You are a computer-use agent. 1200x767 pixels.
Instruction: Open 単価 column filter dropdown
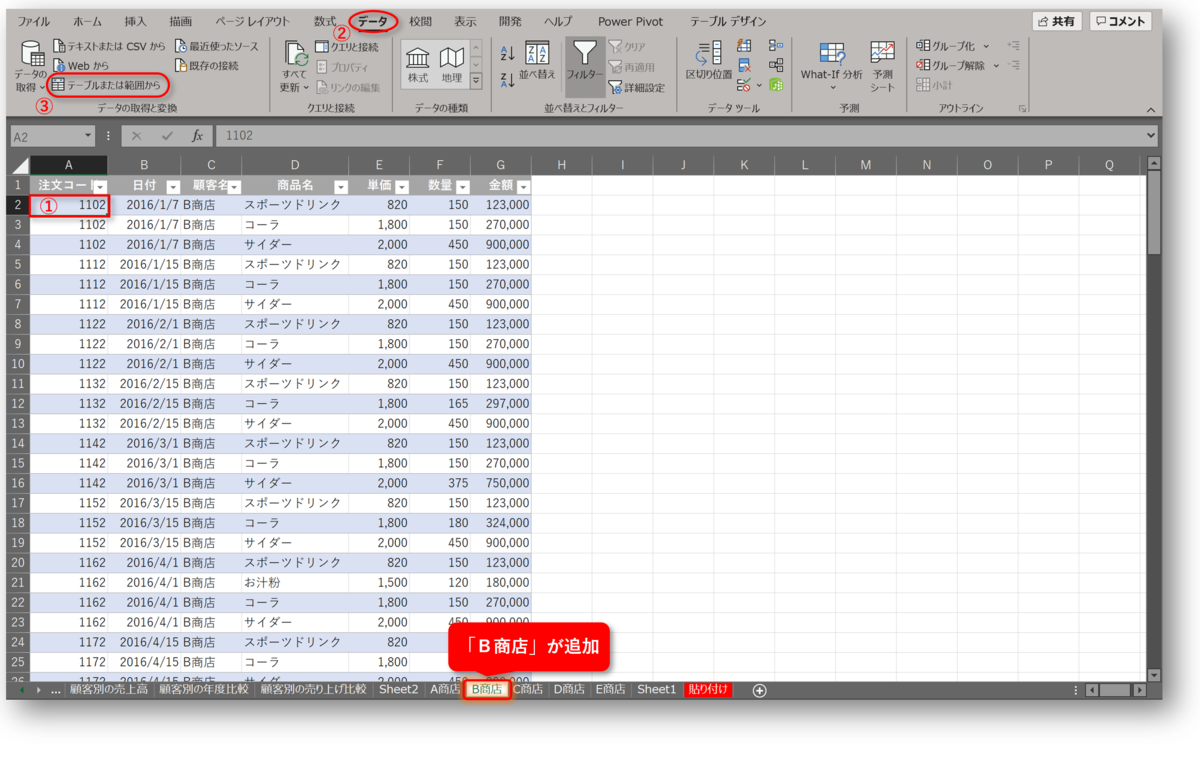click(x=402, y=187)
